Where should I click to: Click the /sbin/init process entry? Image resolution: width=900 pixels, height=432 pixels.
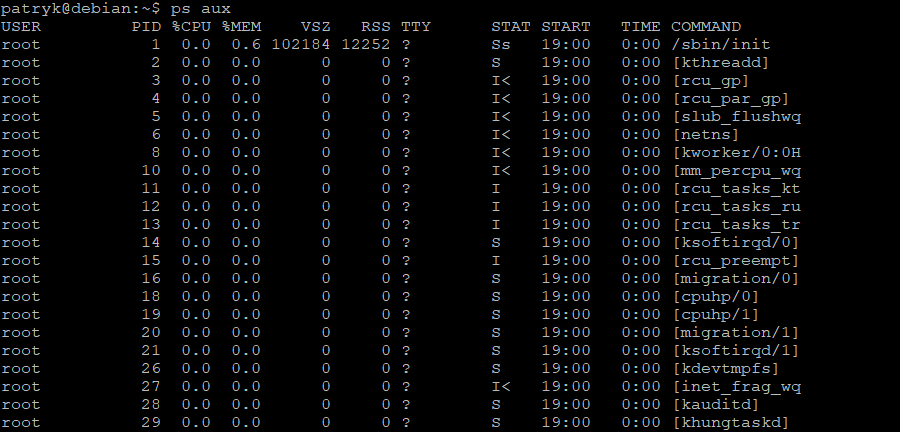[720, 44]
